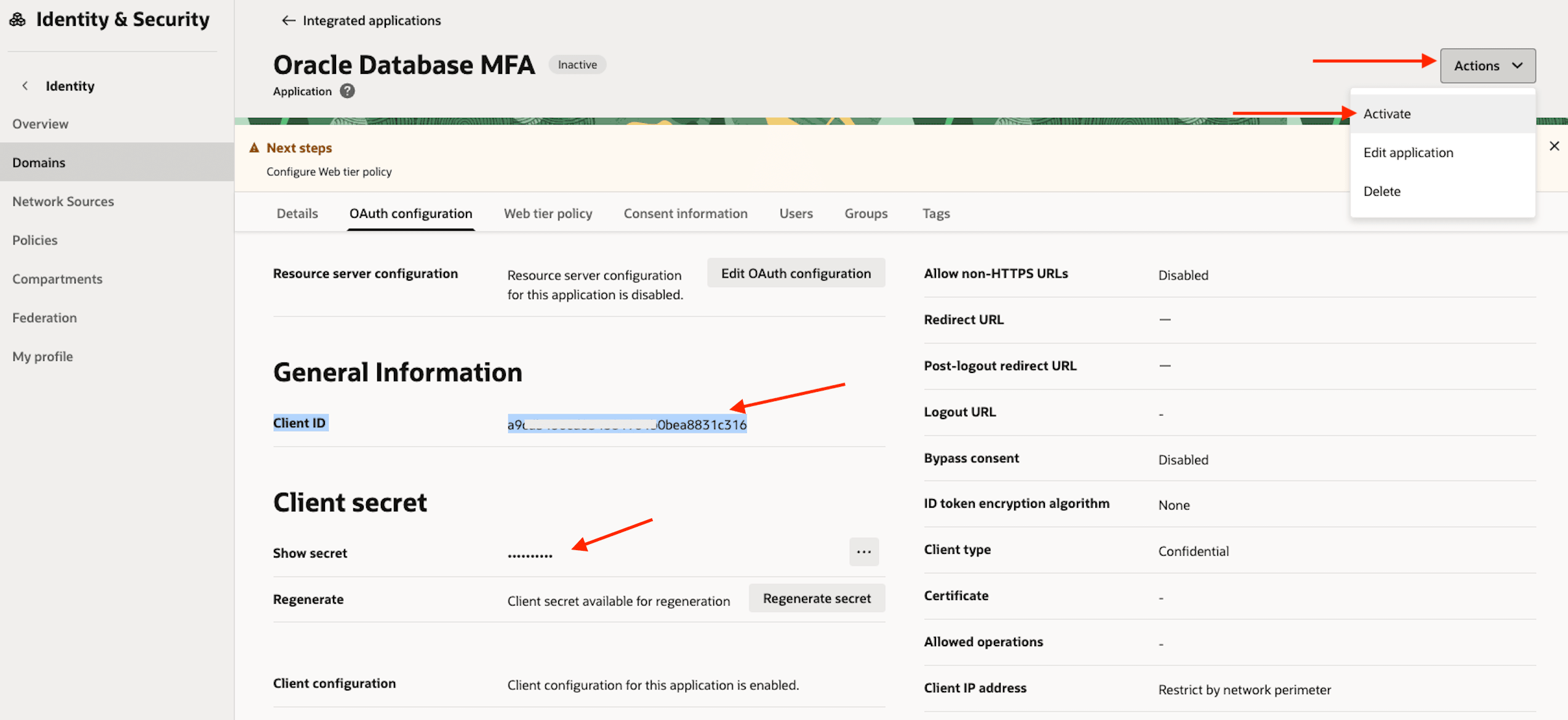Click the Identity & Security logo icon

click(x=17, y=19)
